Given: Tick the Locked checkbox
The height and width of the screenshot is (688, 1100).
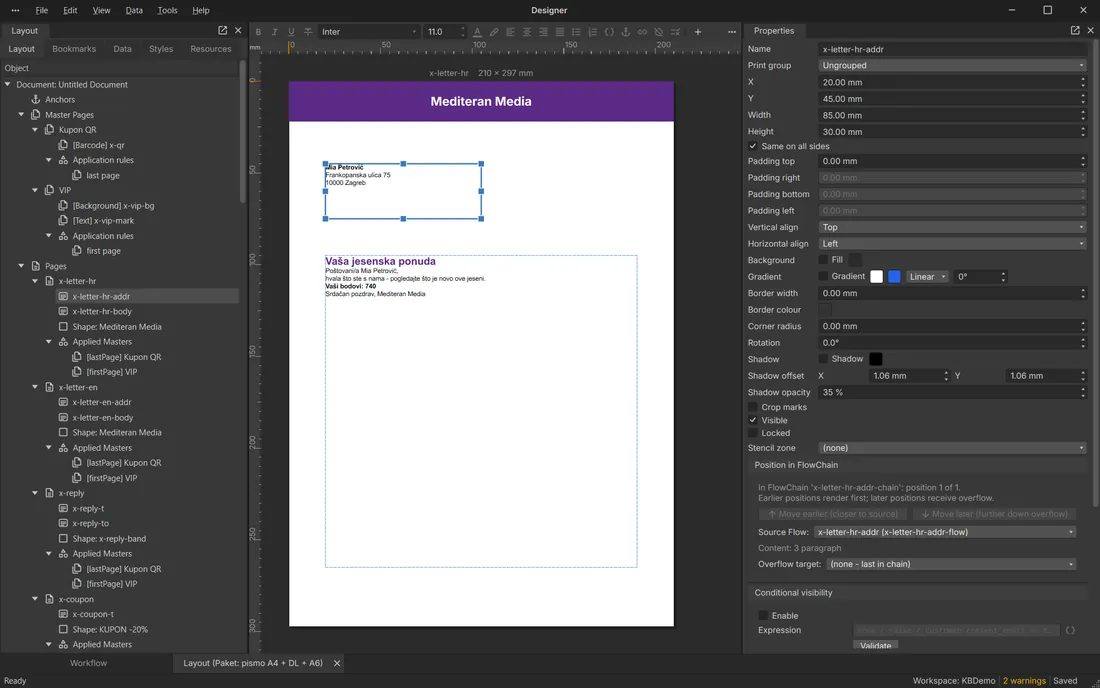Looking at the screenshot, I should 753,433.
